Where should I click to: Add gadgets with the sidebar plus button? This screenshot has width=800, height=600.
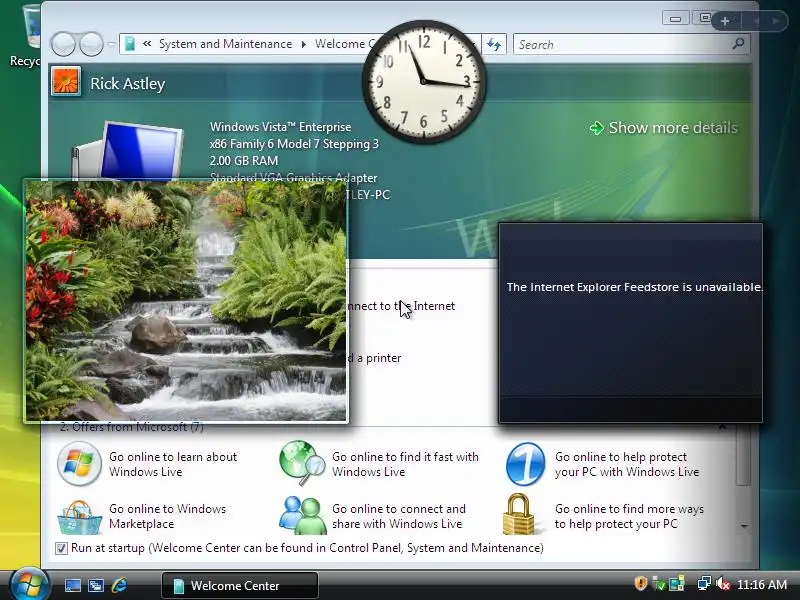click(x=724, y=21)
